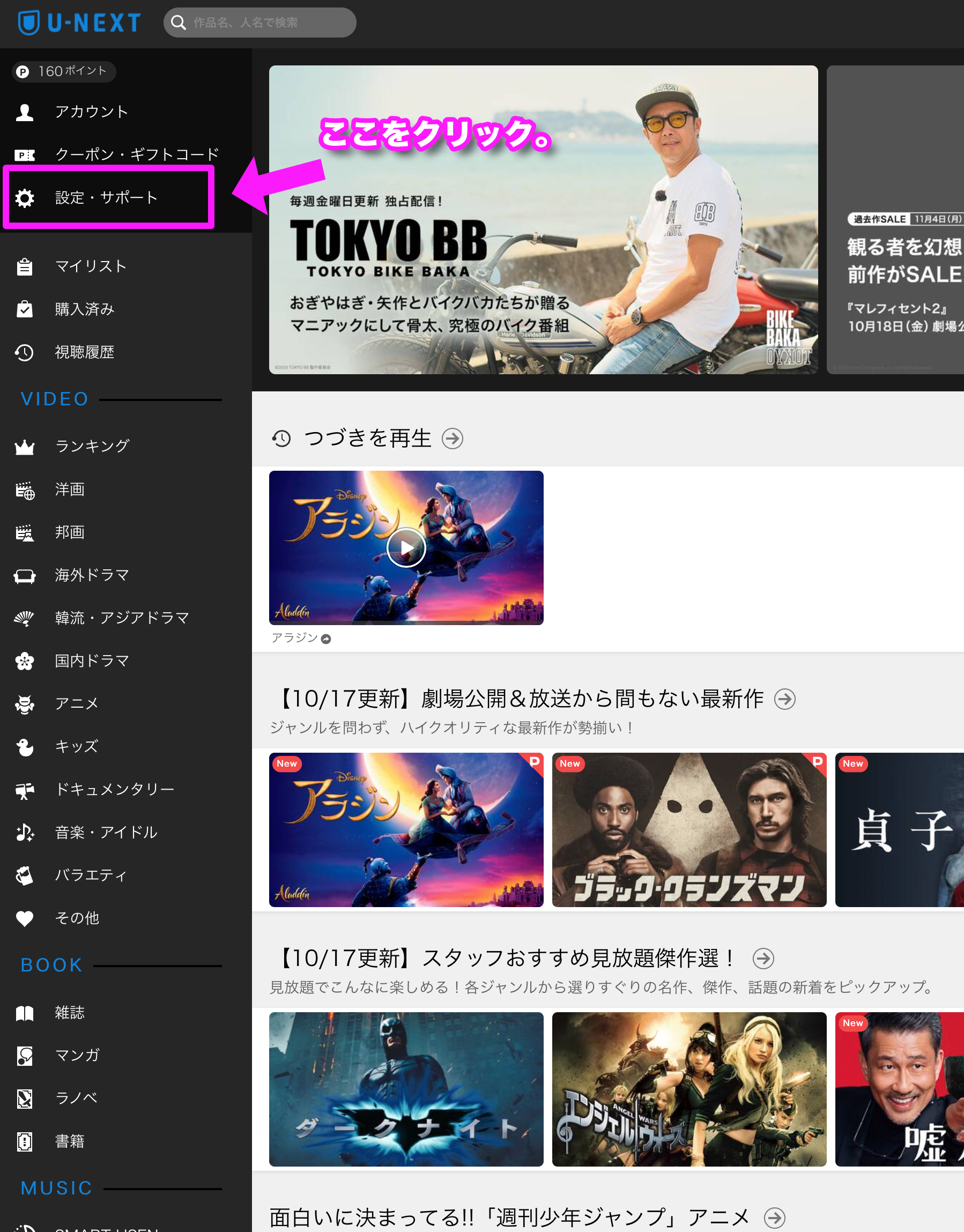Viewport: 964px width, 1232px height.
Task: Open the TOKYO BB featured banner
Action: point(544,220)
